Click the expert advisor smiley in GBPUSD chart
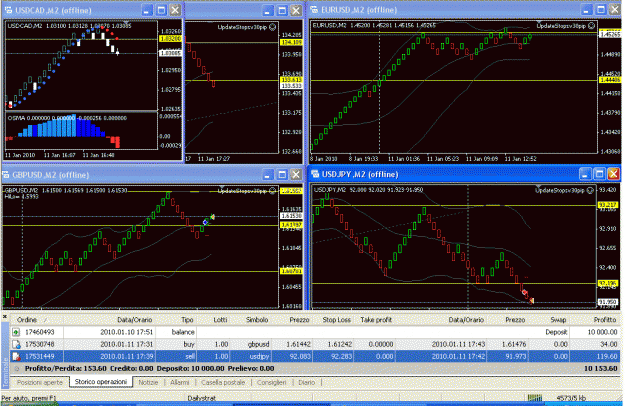Image resolution: width=625 pixels, height=406 pixels. click(272, 191)
